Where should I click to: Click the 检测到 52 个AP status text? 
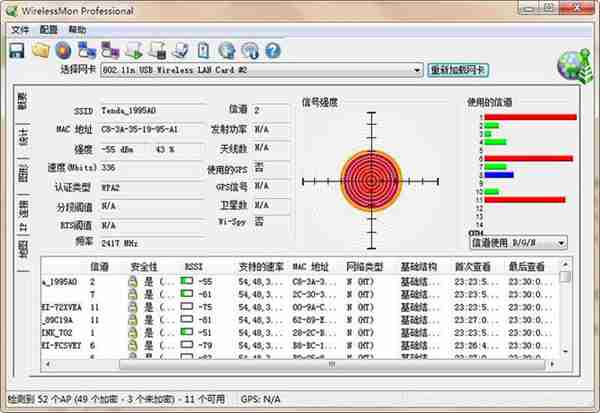point(116,400)
